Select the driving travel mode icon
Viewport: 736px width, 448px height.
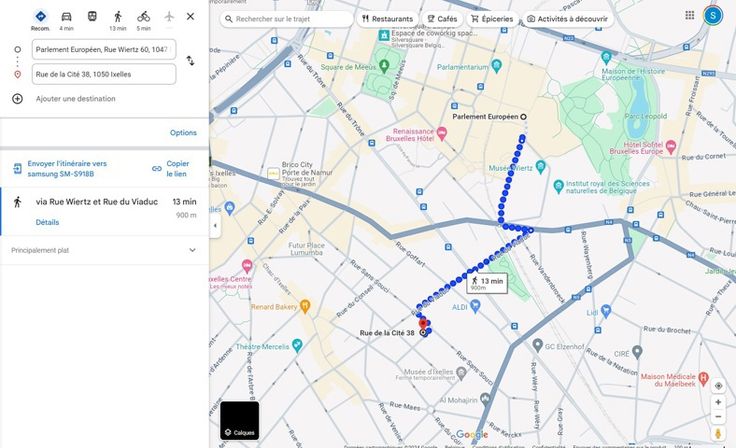click(66, 17)
